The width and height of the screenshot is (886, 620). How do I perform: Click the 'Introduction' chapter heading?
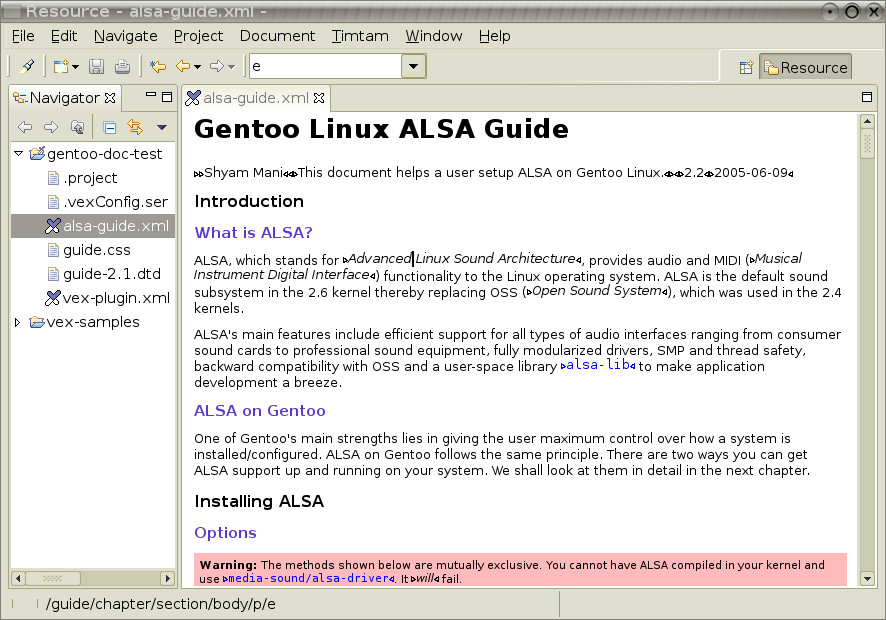[x=249, y=202]
